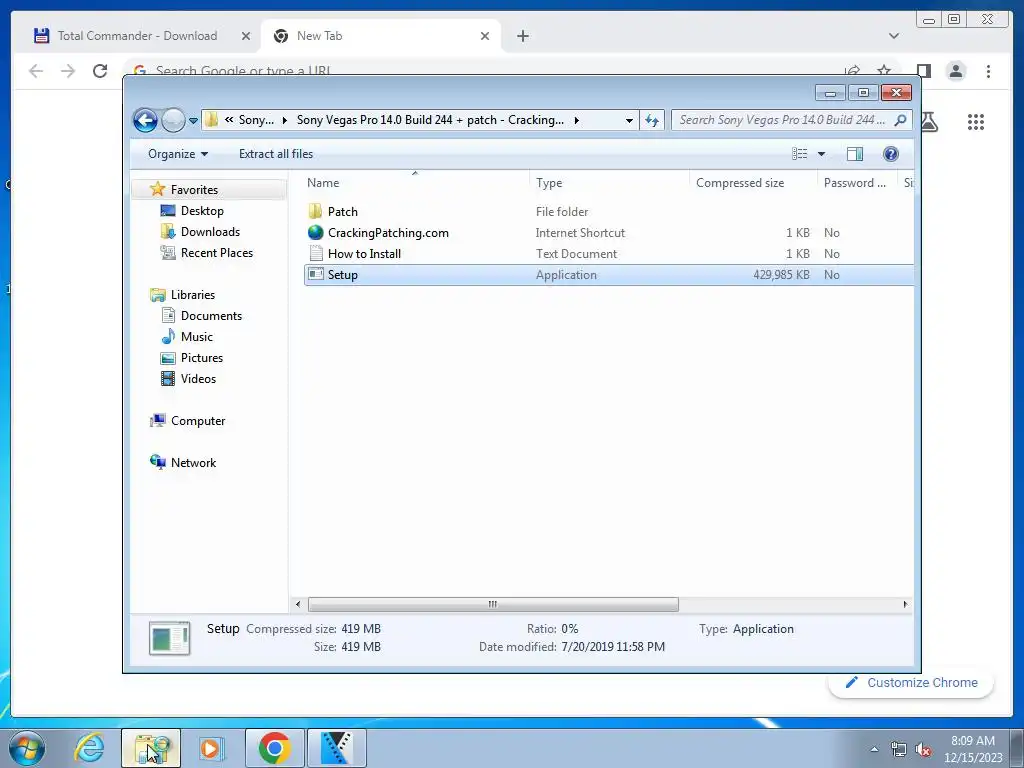Image resolution: width=1024 pixels, height=768 pixels.
Task: Open Chrome tab search dropdown
Action: tap(894, 36)
